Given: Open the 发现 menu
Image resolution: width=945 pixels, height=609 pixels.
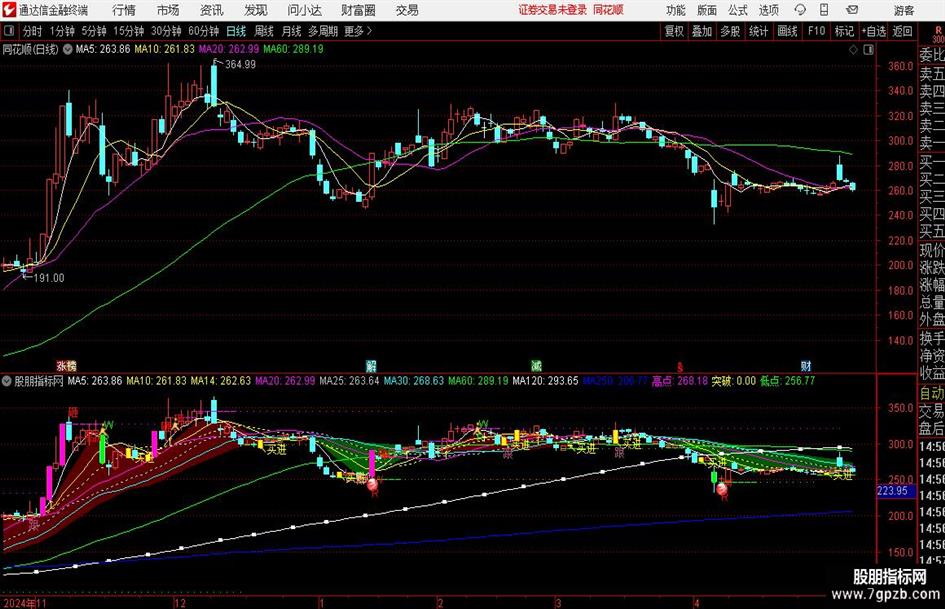Looking at the screenshot, I should [x=256, y=10].
